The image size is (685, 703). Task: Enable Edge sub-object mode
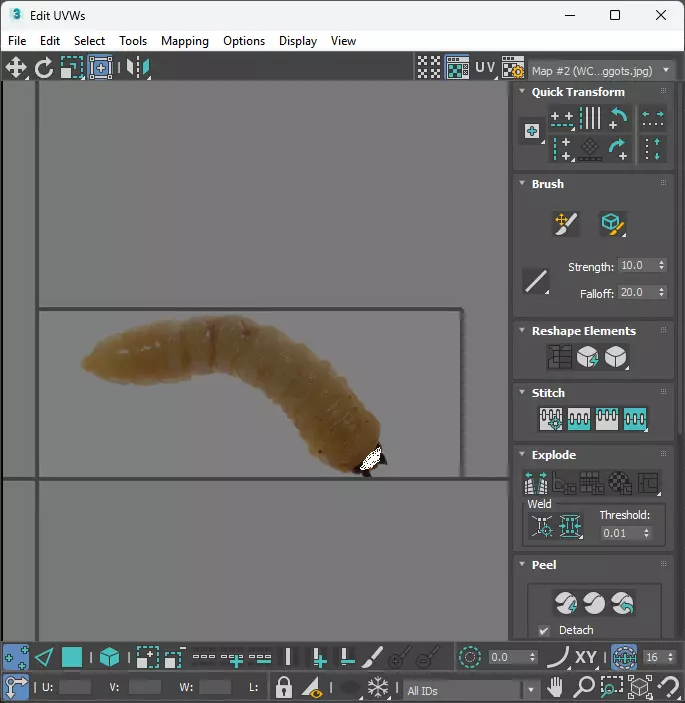point(44,657)
